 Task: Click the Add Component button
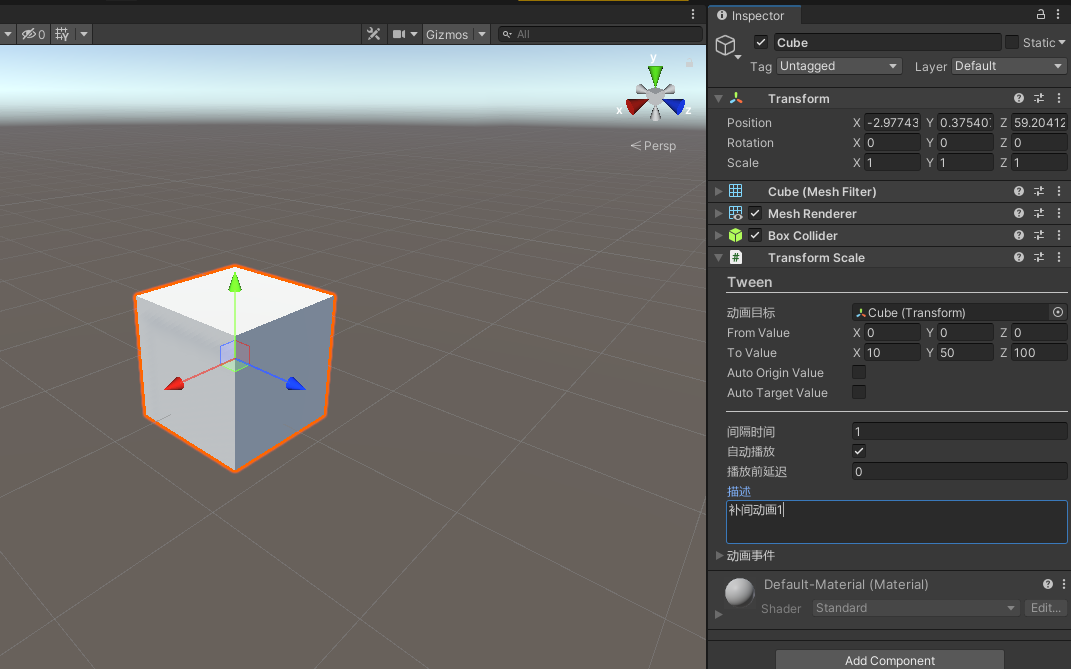(x=889, y=660)
